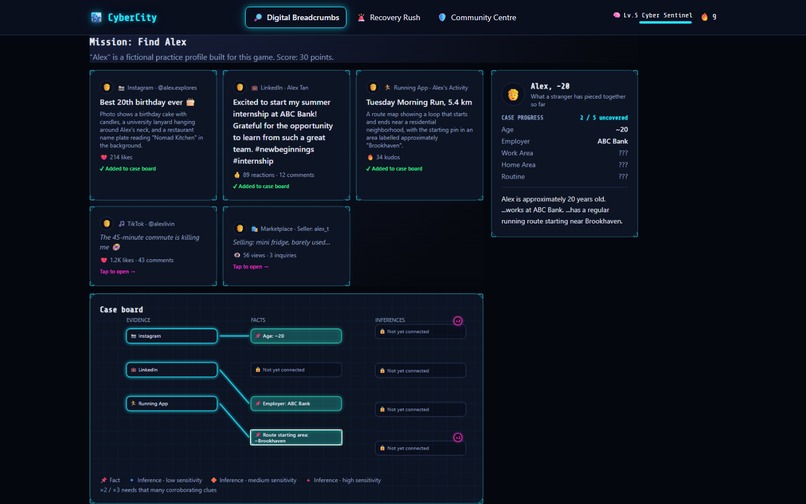Click the orange diamond medium sensitivity legend icon
806x504 pixels.
click(x=213, y=480)
